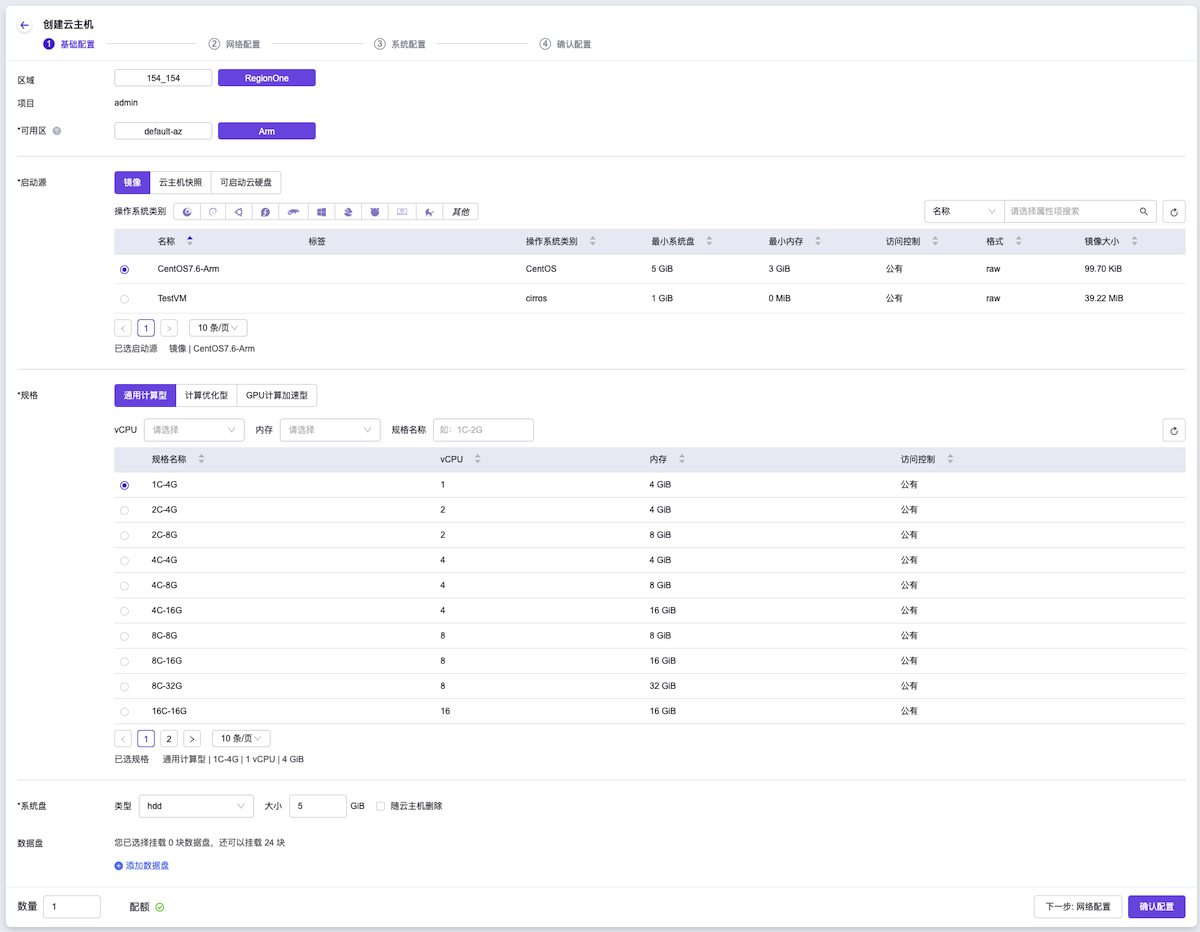This screenshot has width=1200, height=932.
Task: Select the openSUSE chameleon OS icon
Action: pyautogui.click(x=293, y=212)
